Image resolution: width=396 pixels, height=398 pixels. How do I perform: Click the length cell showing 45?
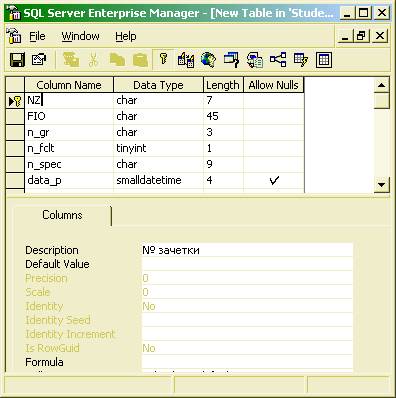click(223, 116)
